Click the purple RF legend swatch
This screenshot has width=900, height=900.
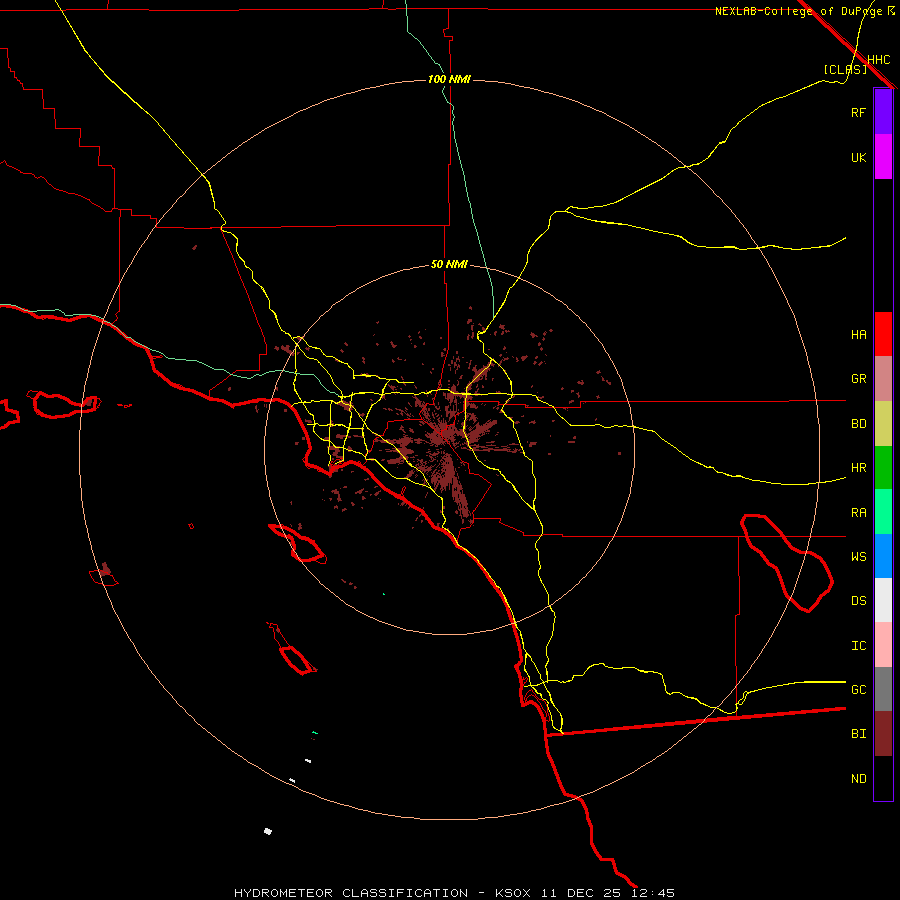883,112
